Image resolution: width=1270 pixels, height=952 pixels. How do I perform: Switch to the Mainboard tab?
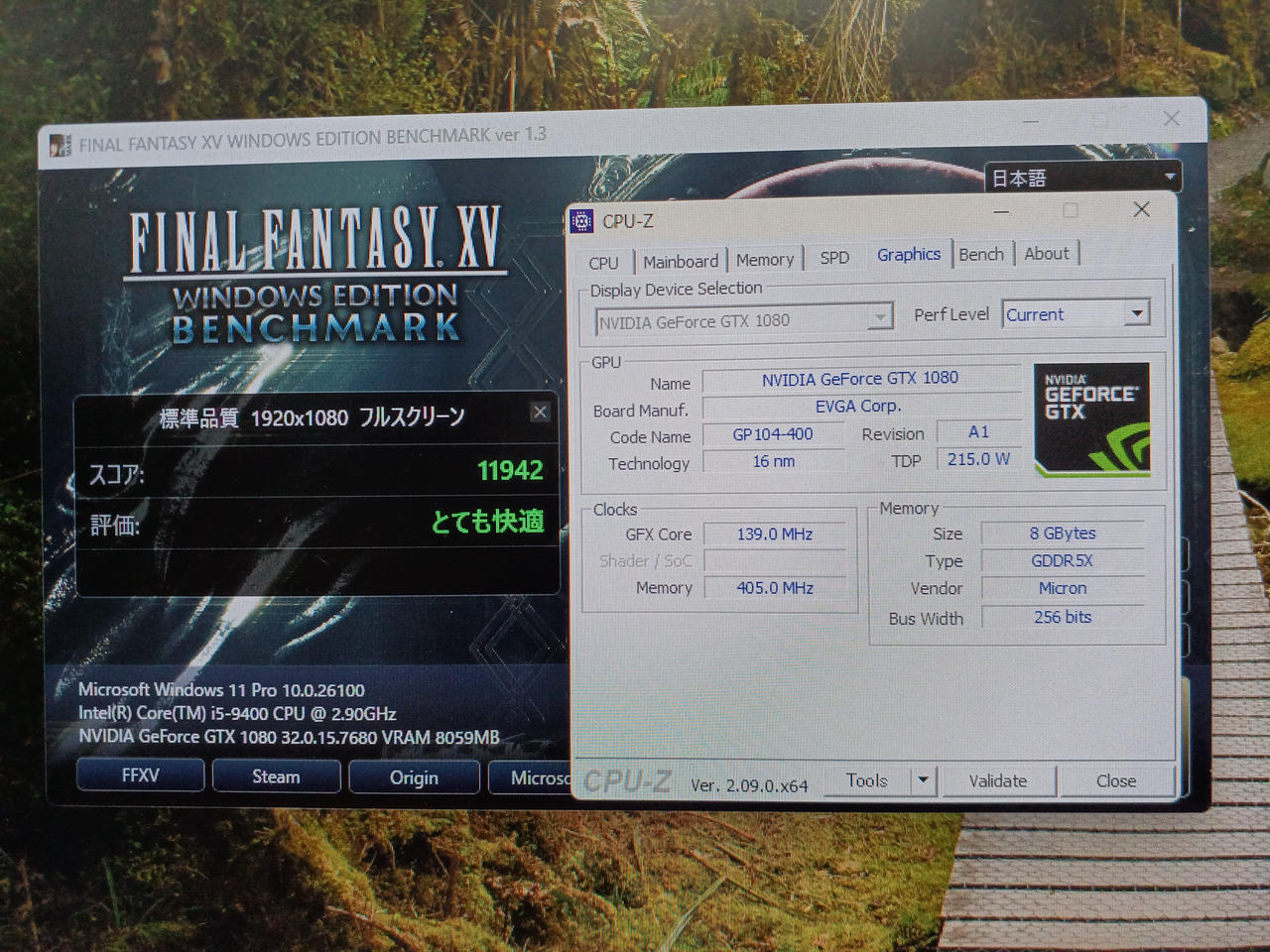(681, 262)
